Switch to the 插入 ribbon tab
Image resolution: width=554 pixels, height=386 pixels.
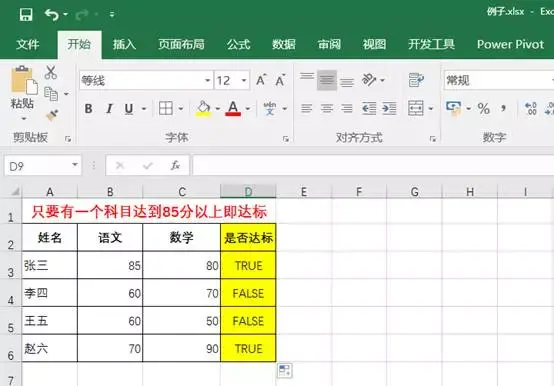pos(124,44)
